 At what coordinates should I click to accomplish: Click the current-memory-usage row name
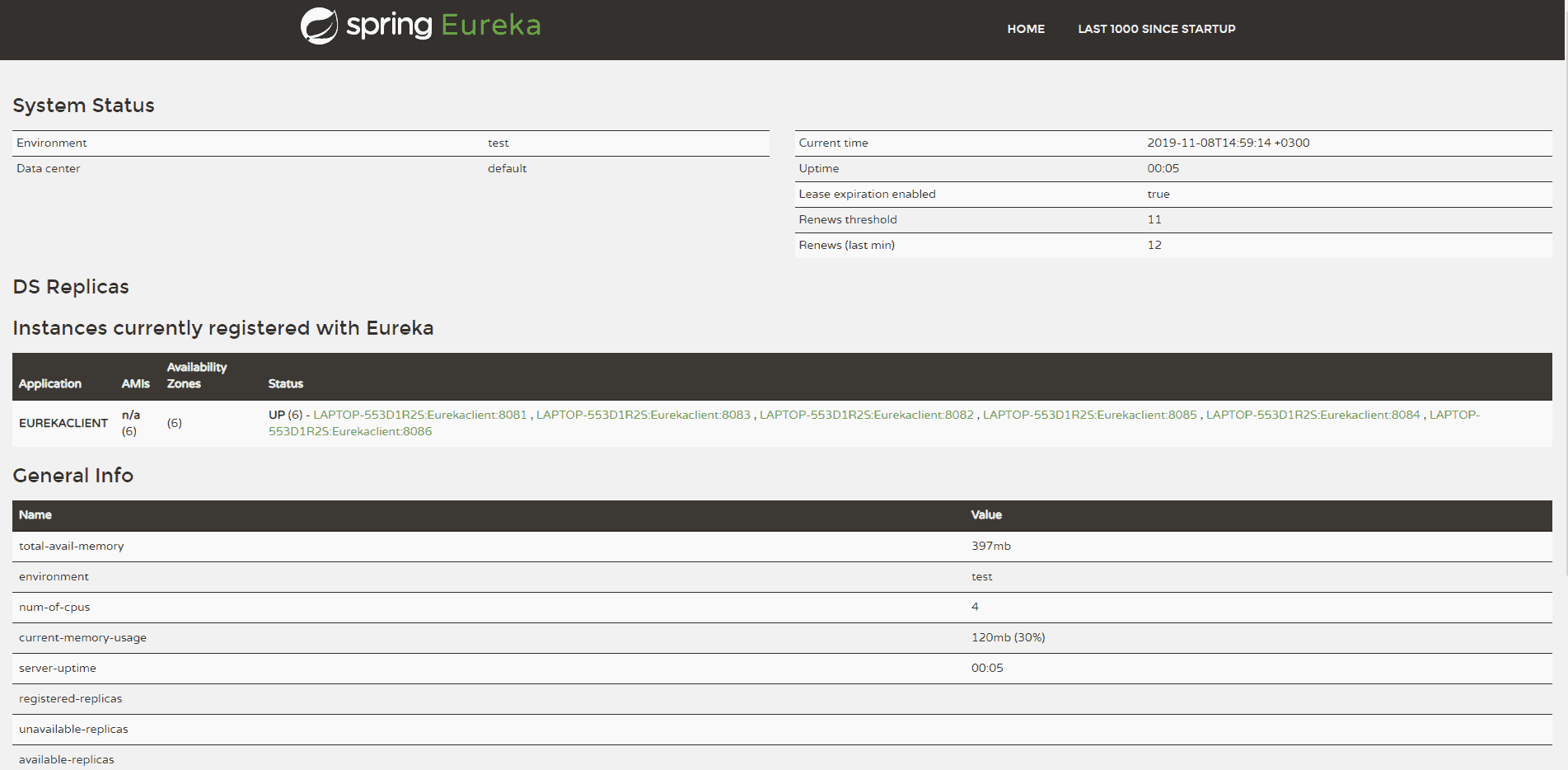(82, 637)
